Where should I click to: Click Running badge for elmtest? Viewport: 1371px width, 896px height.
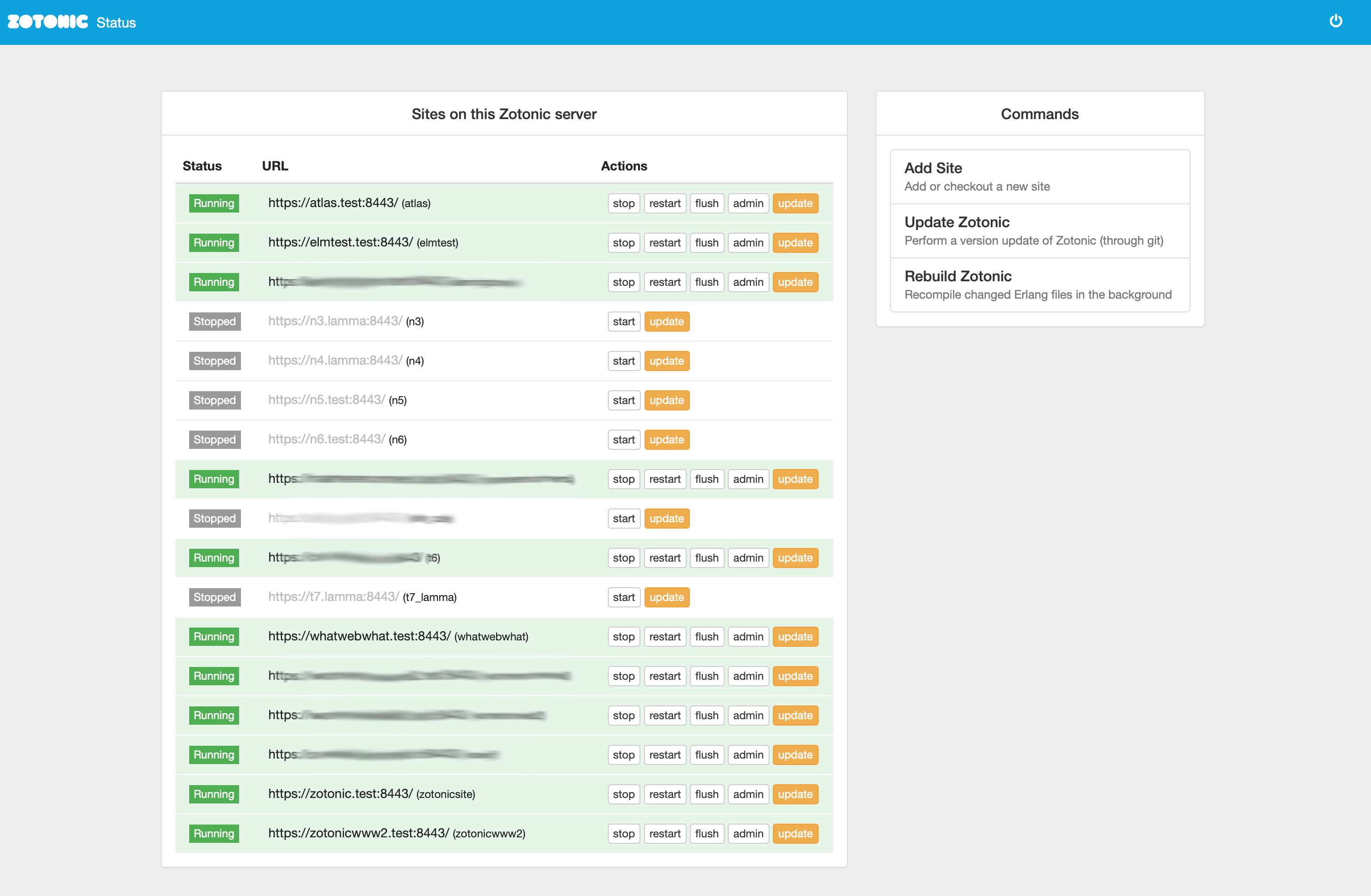coord(214,243)
